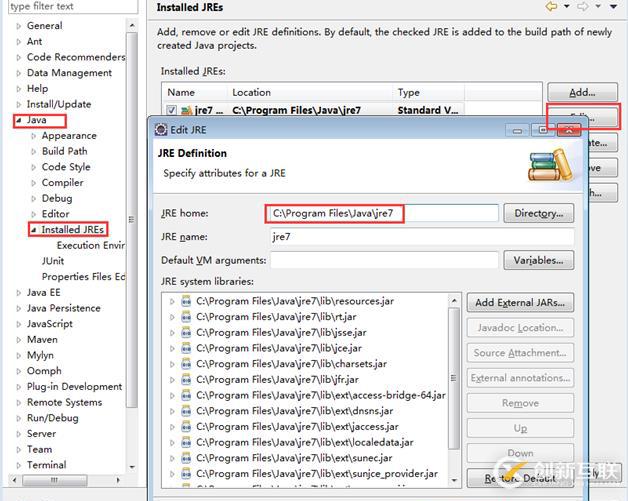
Task: Click the back navigation arrow icon
Action: click(552, 6)
